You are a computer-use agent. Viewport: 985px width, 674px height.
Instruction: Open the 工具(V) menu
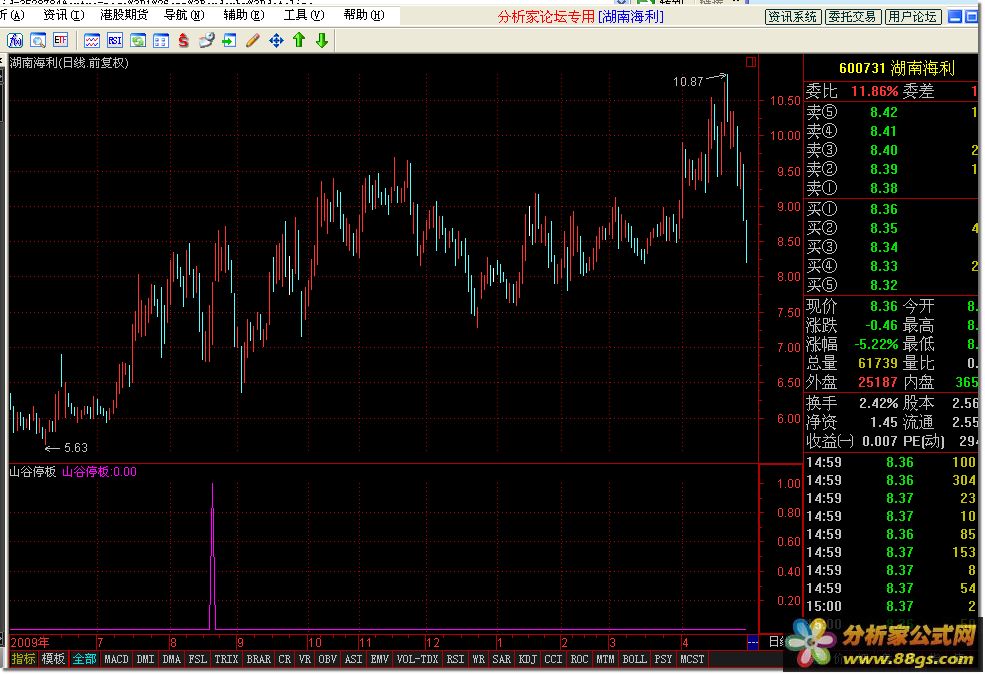(x=304, y=14)
